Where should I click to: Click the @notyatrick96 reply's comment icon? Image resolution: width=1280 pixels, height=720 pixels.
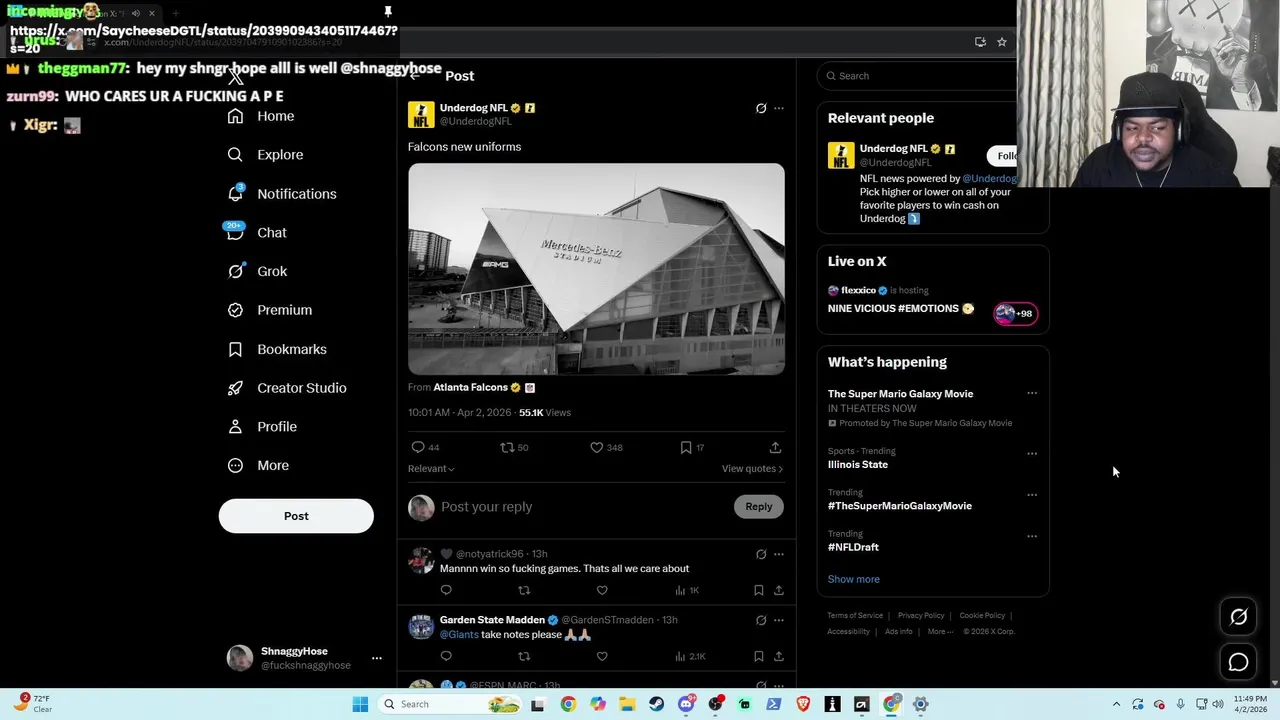pos(446,590)
